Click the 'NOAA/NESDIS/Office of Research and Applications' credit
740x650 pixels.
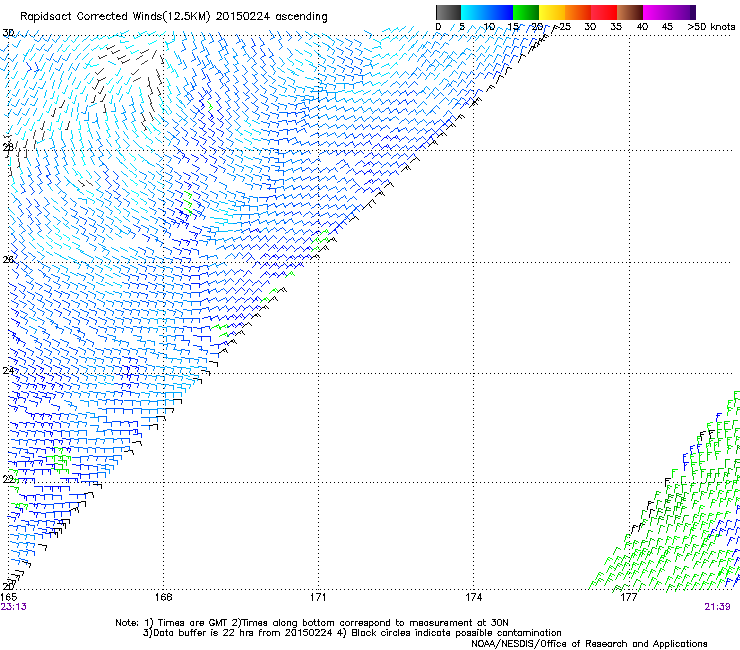(589, 644)
